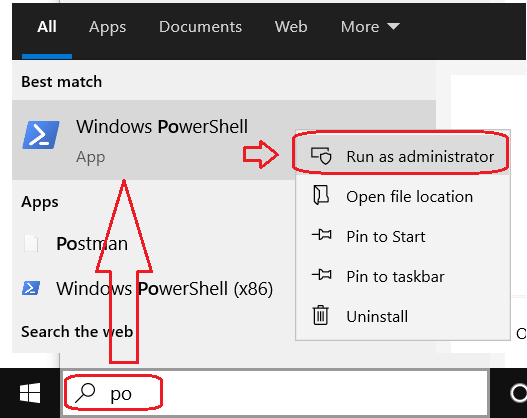This screenshot has height=418, width=527.
Task: Click the Windows PowerShell (x86) icon
Action: click(31, 288)
